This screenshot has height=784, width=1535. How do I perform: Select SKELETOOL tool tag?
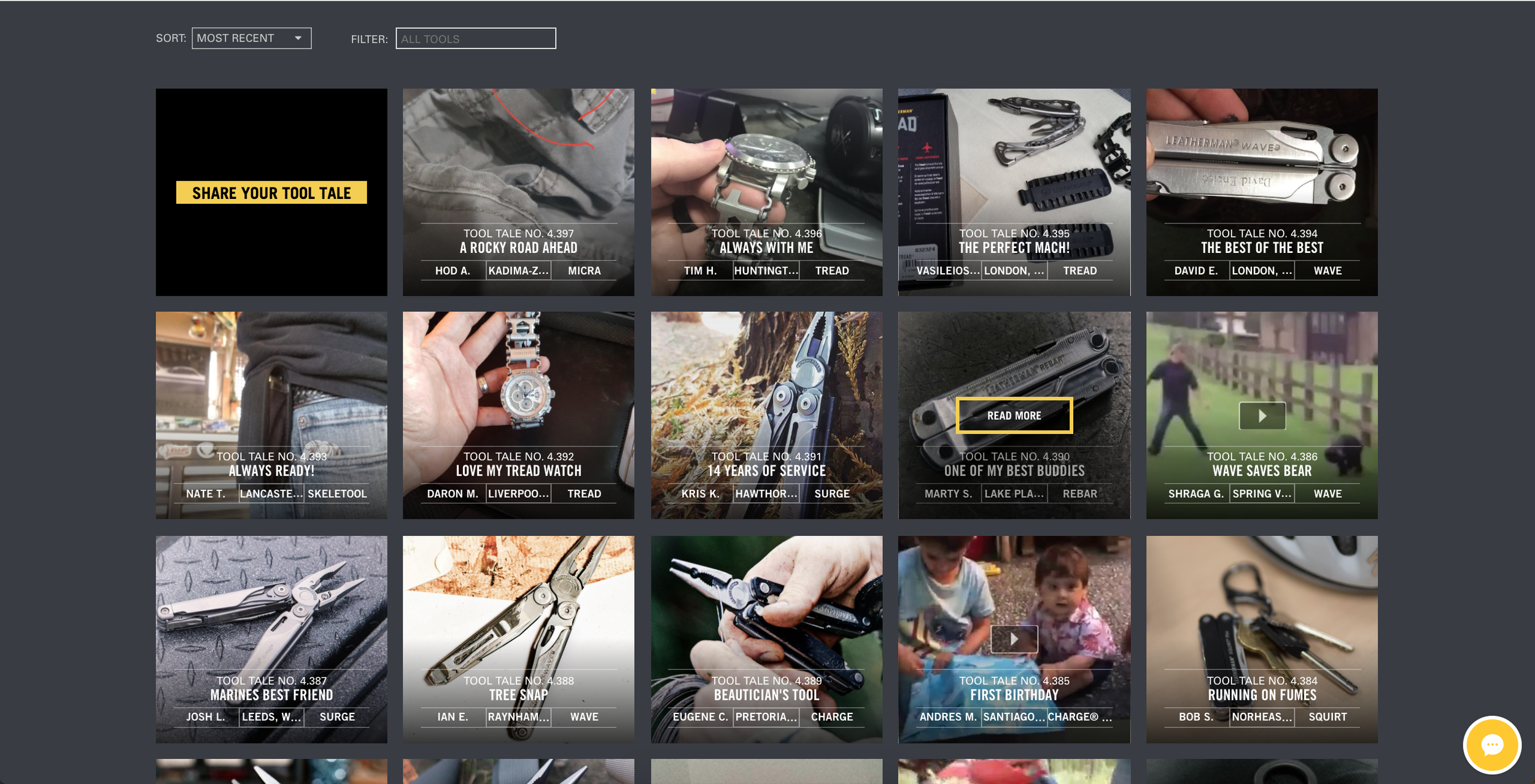click(337, 494)
